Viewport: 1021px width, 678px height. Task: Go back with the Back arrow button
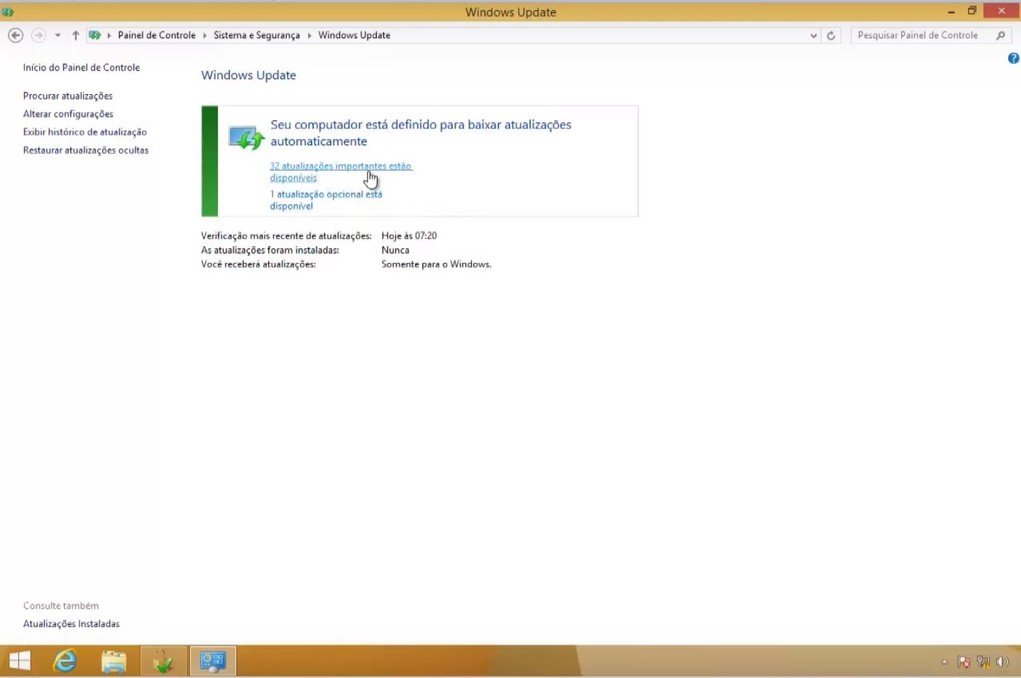coord(16,35)
